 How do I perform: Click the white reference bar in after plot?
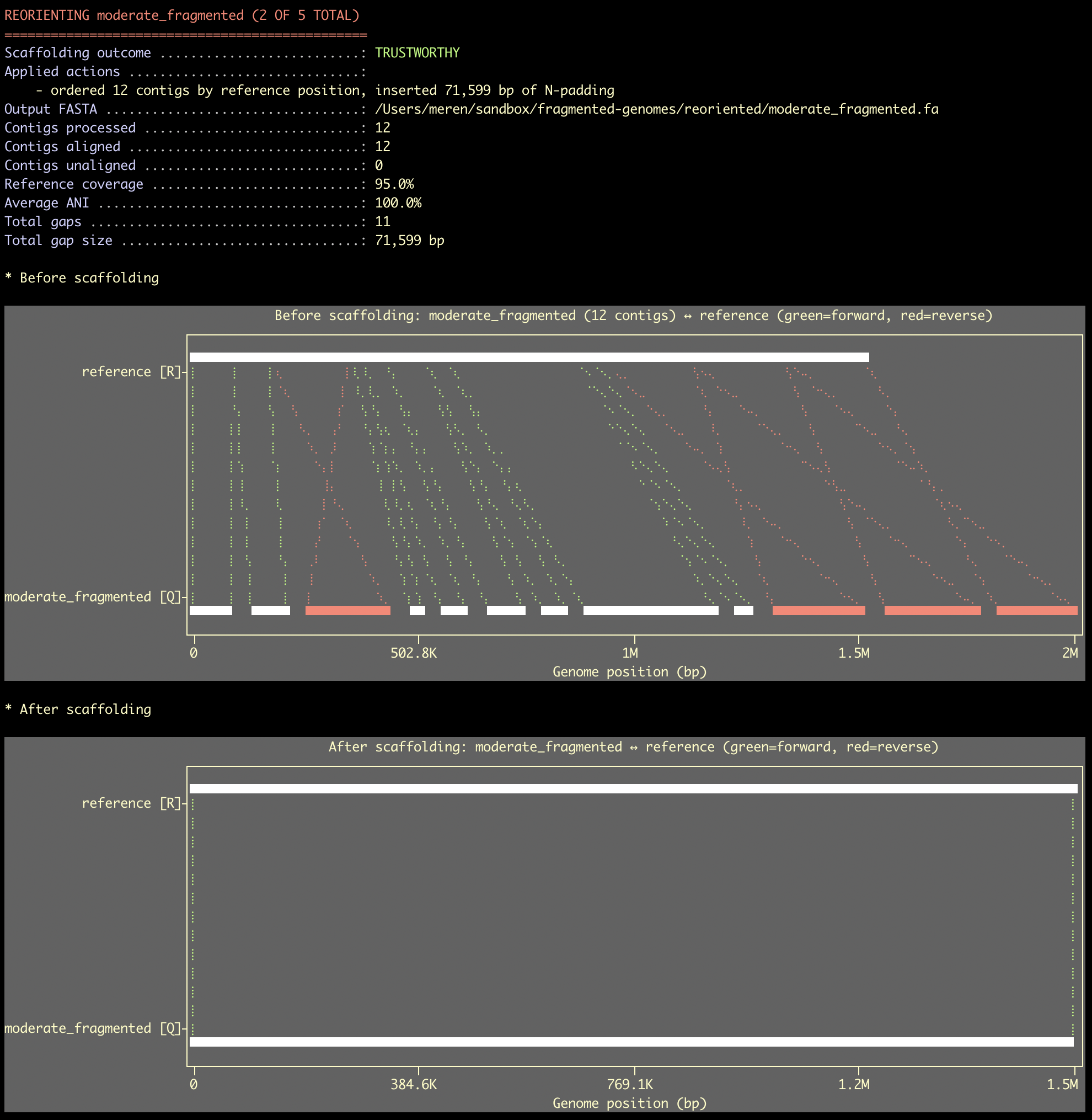click(633, 789)
